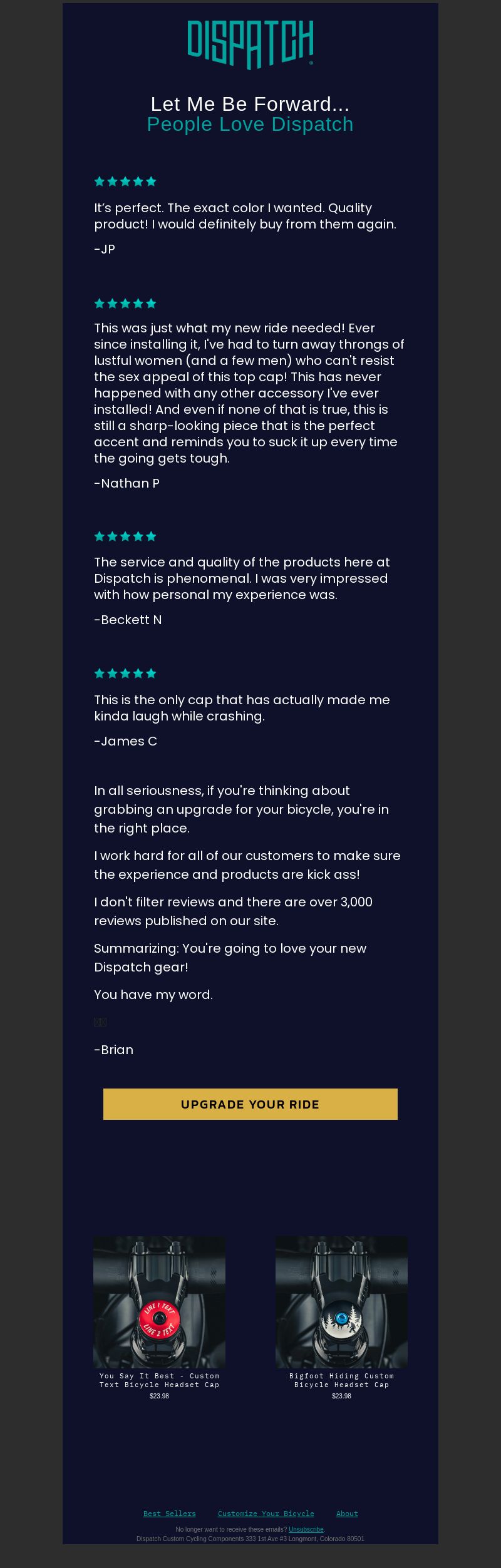Viewport: 501px width, 1568px height.
Task: Click the Dispatch address line in footer
Action: [x=250, y=1539]
